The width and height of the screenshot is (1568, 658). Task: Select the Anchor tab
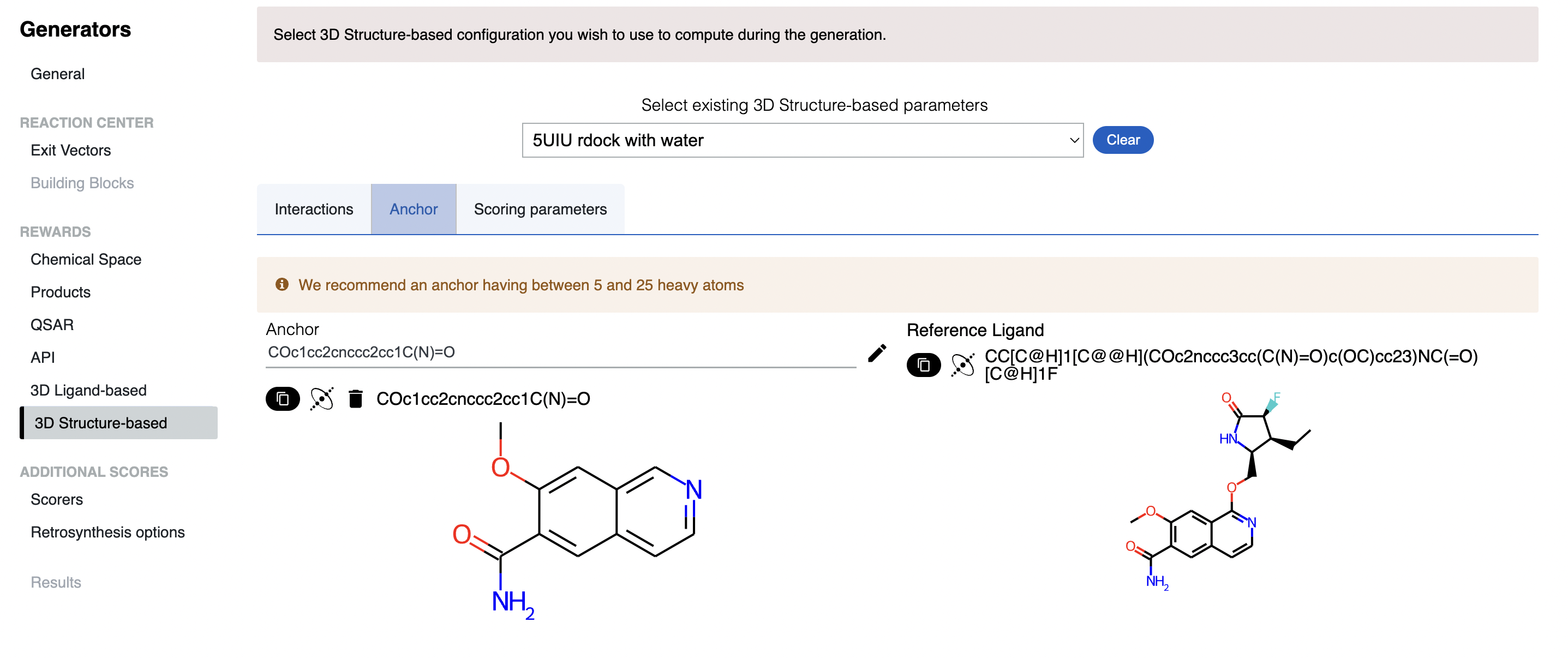pos(414,209)
